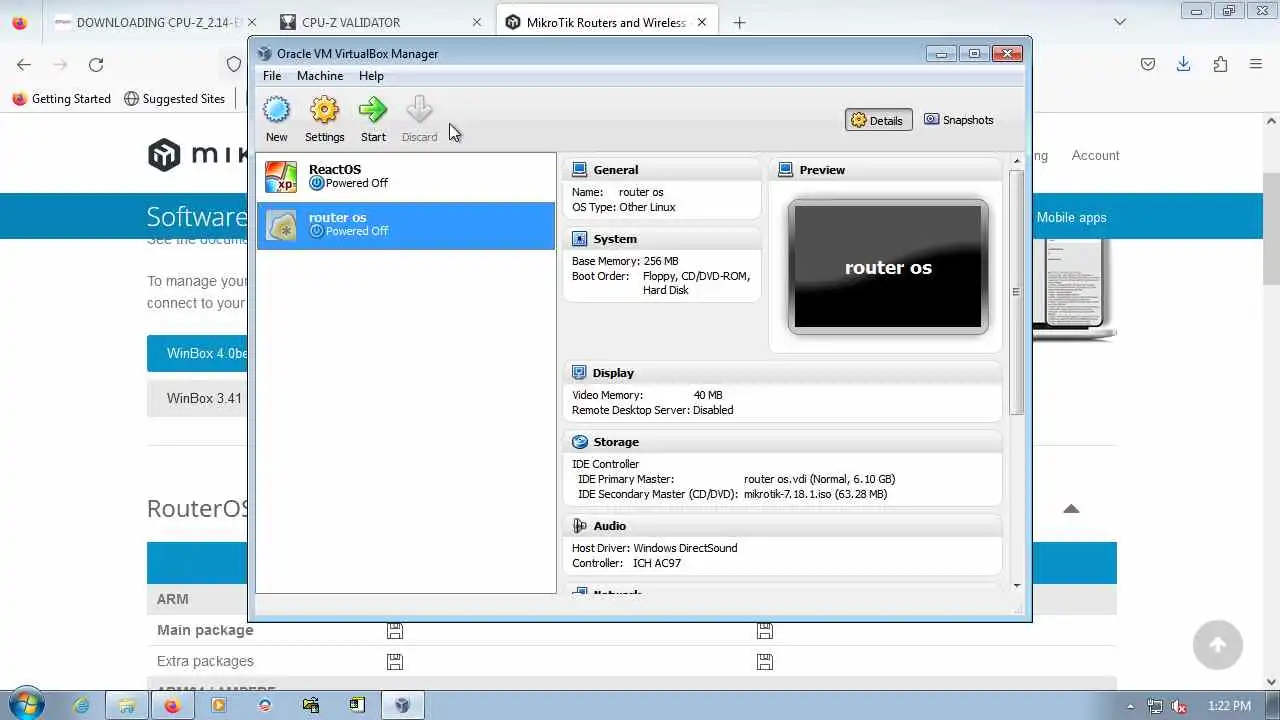Click the WinBox 3.41 download button
1280x720 pixels.
(198, 398)
